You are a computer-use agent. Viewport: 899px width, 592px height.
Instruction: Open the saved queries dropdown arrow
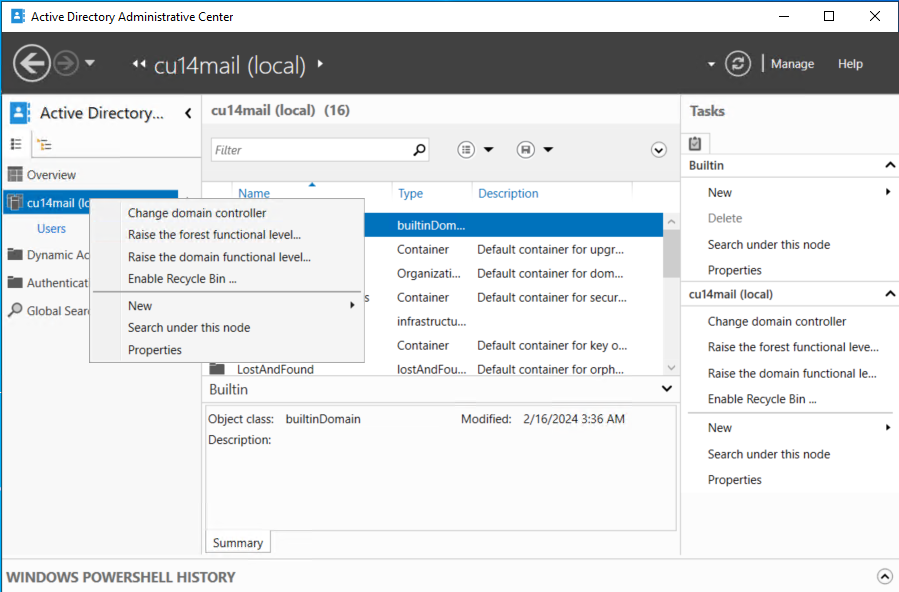(x=548, y=150)
